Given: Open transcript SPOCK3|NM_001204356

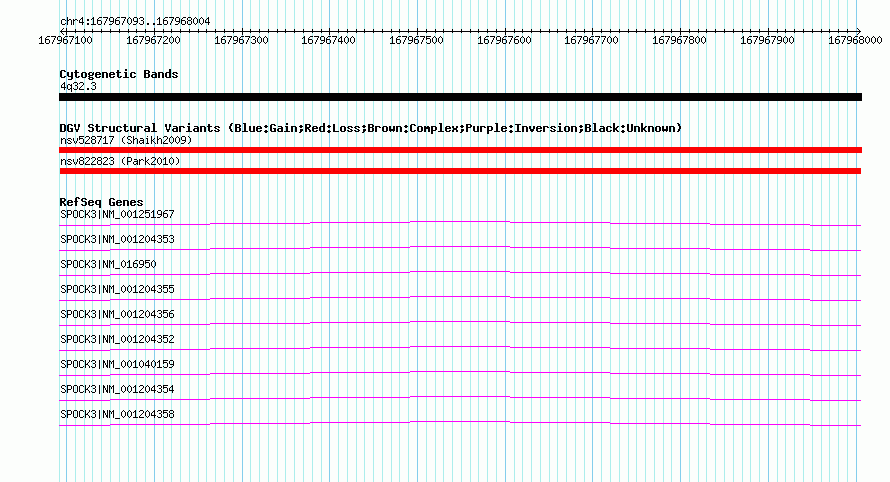Looking at the screenshot, I should pos(117,314).
